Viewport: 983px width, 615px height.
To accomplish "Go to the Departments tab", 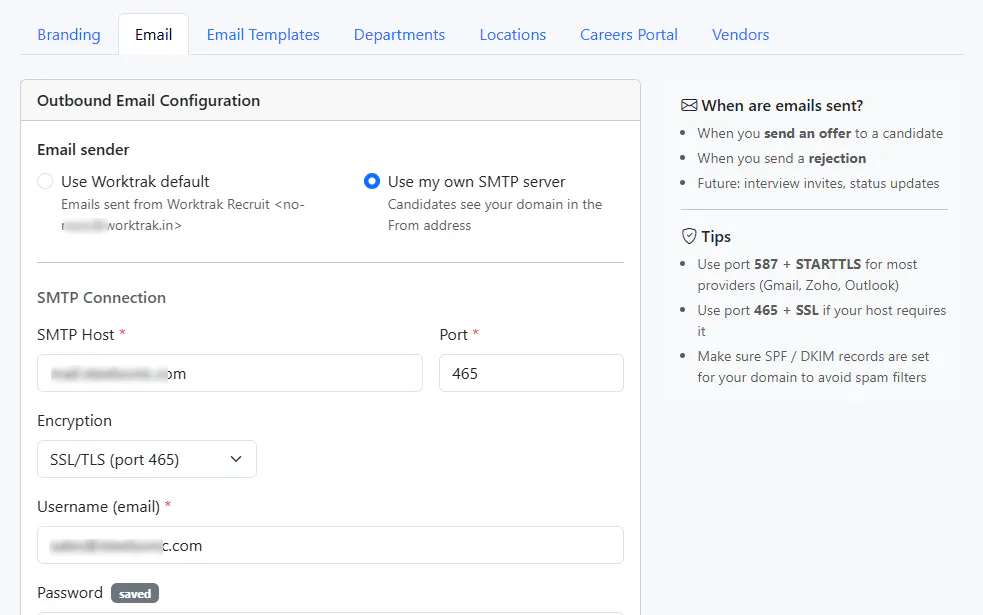I will 399,34.
